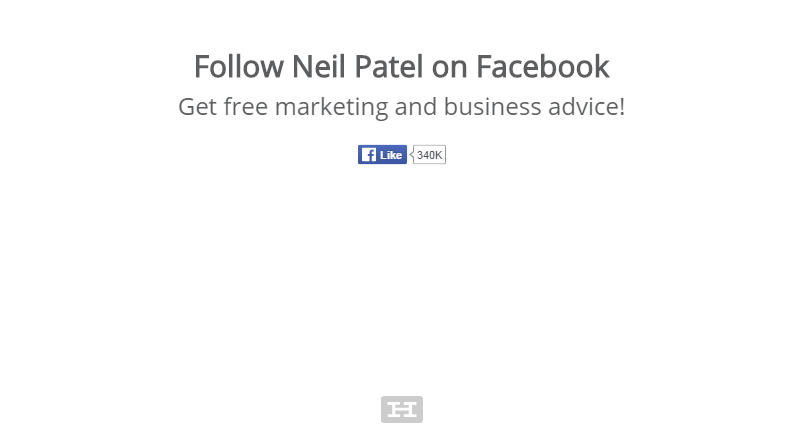Click the word "and" in the subheading
Viewport: 804px width, 432px height.
click(x=416, y=107)
